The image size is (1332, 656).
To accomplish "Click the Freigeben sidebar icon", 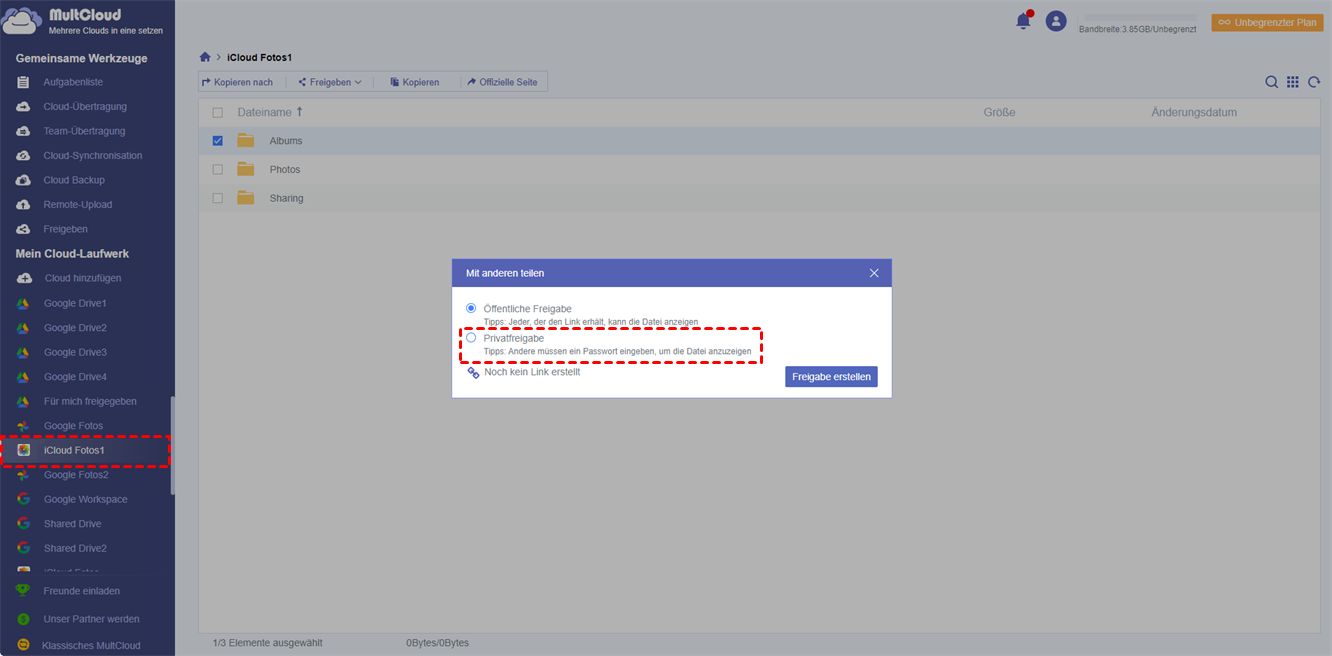I will (x=23, y=229).
